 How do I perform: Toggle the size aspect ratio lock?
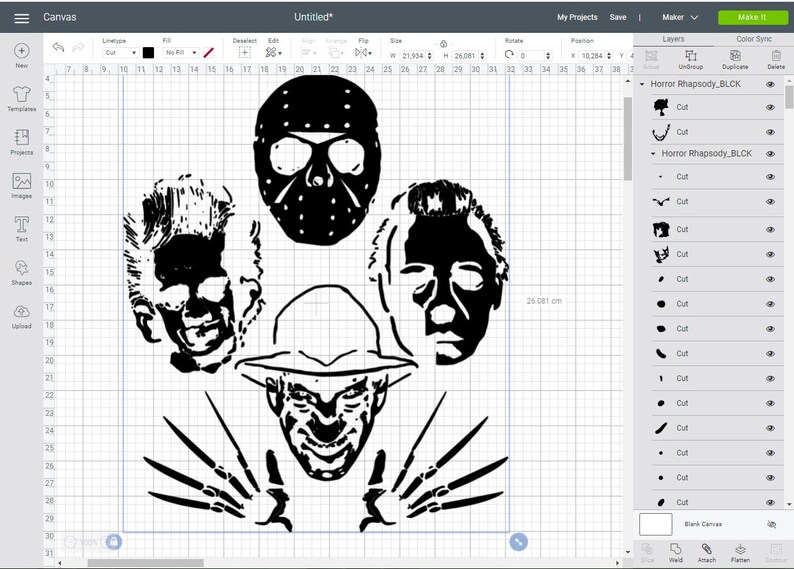444,44
